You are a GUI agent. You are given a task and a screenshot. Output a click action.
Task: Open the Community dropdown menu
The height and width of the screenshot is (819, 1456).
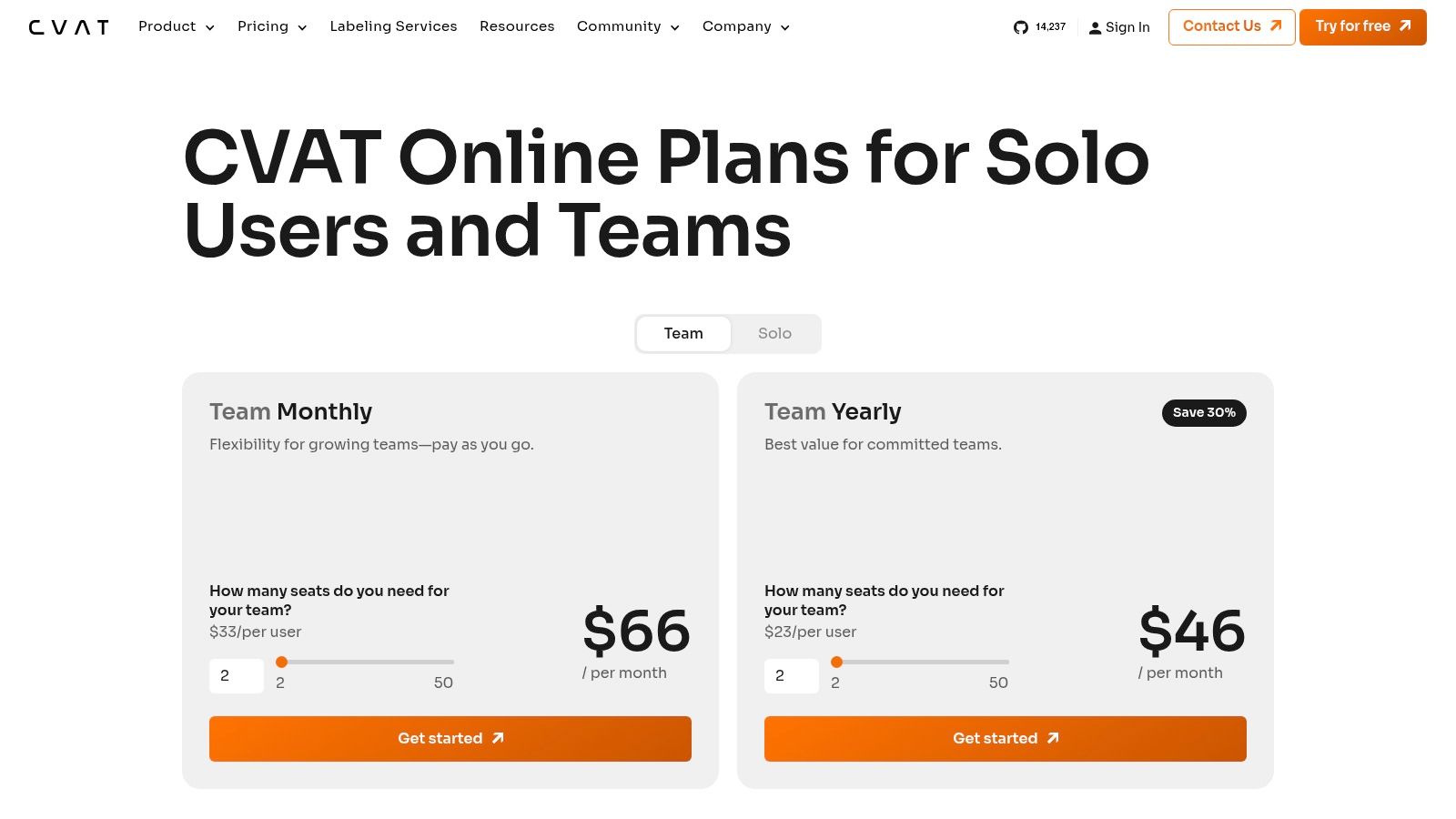pos(628,26)
